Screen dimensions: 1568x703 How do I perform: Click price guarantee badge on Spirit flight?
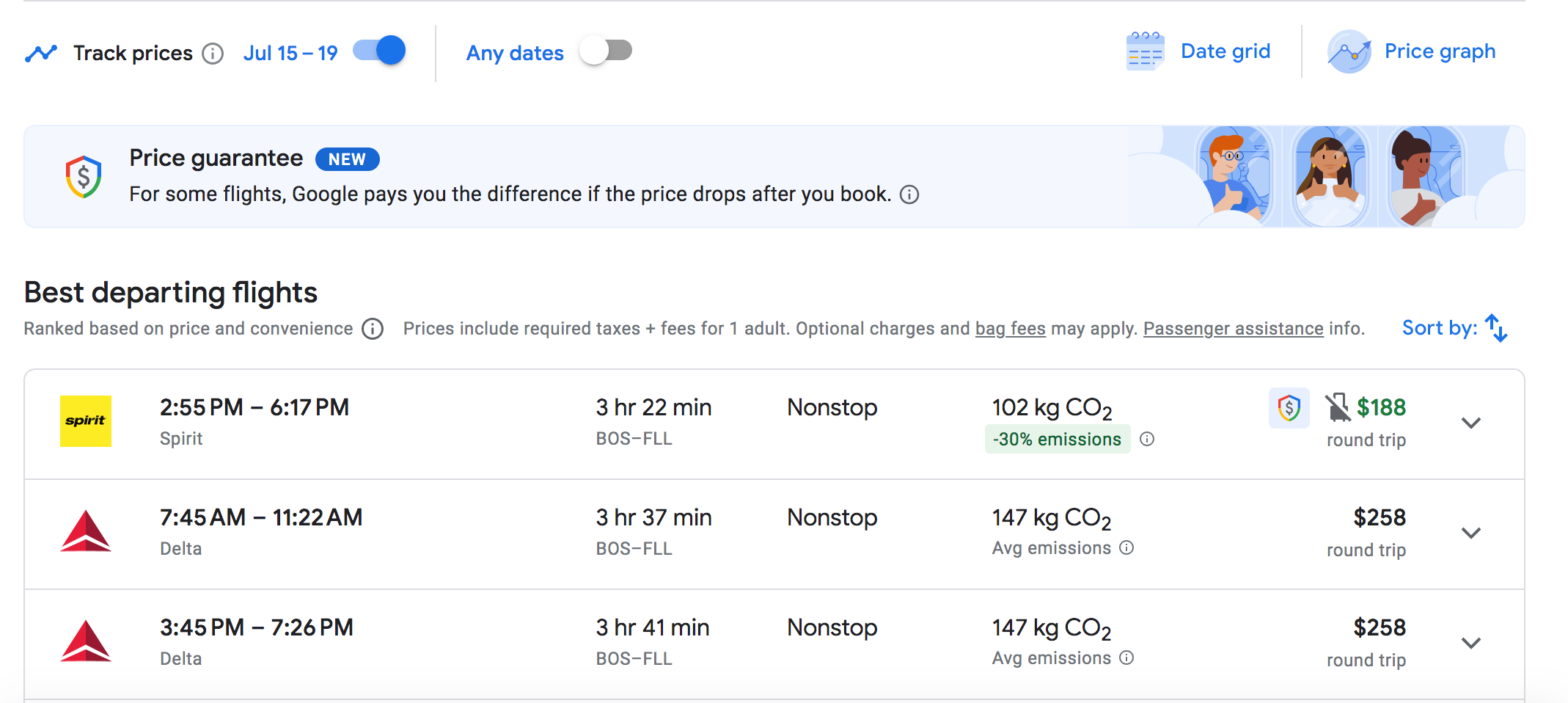pos(1289,408)
